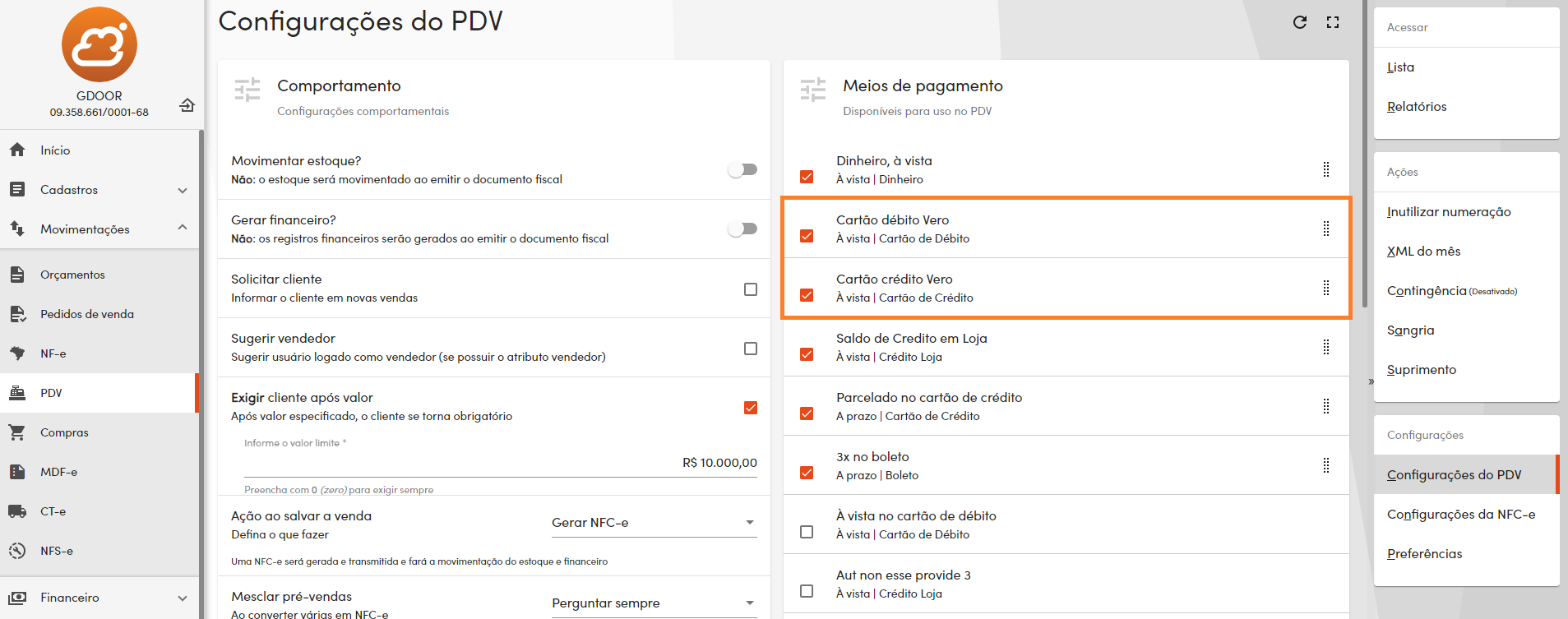
Task: Collapse the Movimentações menu chevron
Action: [x=183, y=228]
